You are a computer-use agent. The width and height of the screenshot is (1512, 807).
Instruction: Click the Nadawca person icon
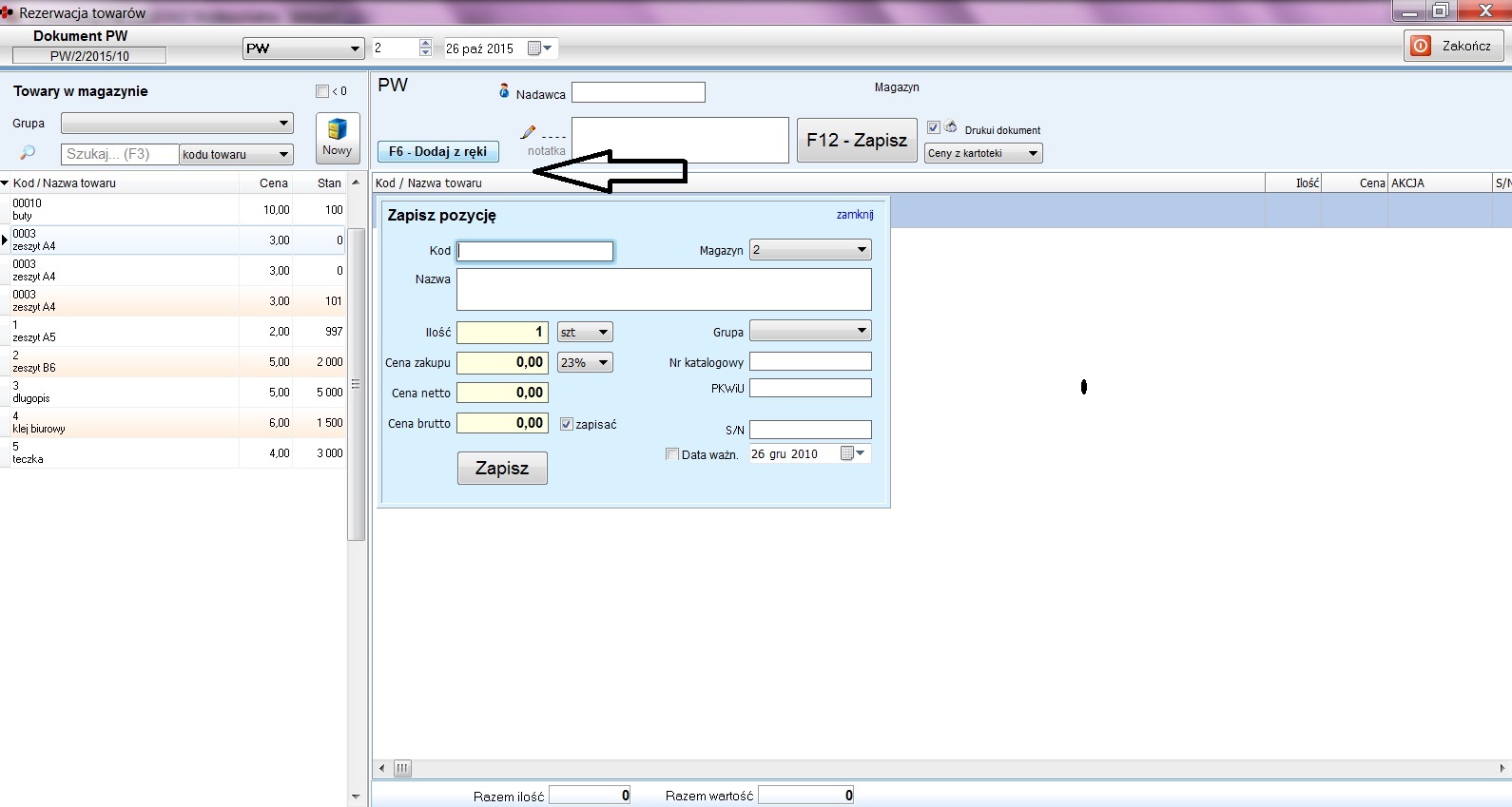tap(504, 91)
